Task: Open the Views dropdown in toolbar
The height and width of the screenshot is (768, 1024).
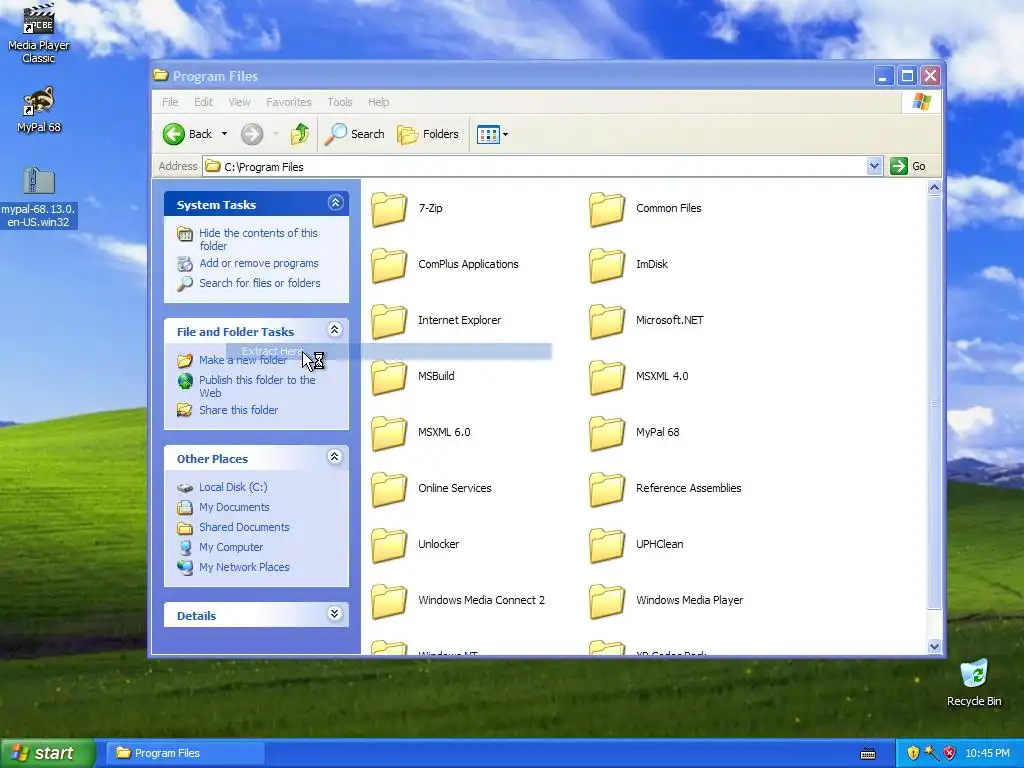Action: [x=492, y=135]
